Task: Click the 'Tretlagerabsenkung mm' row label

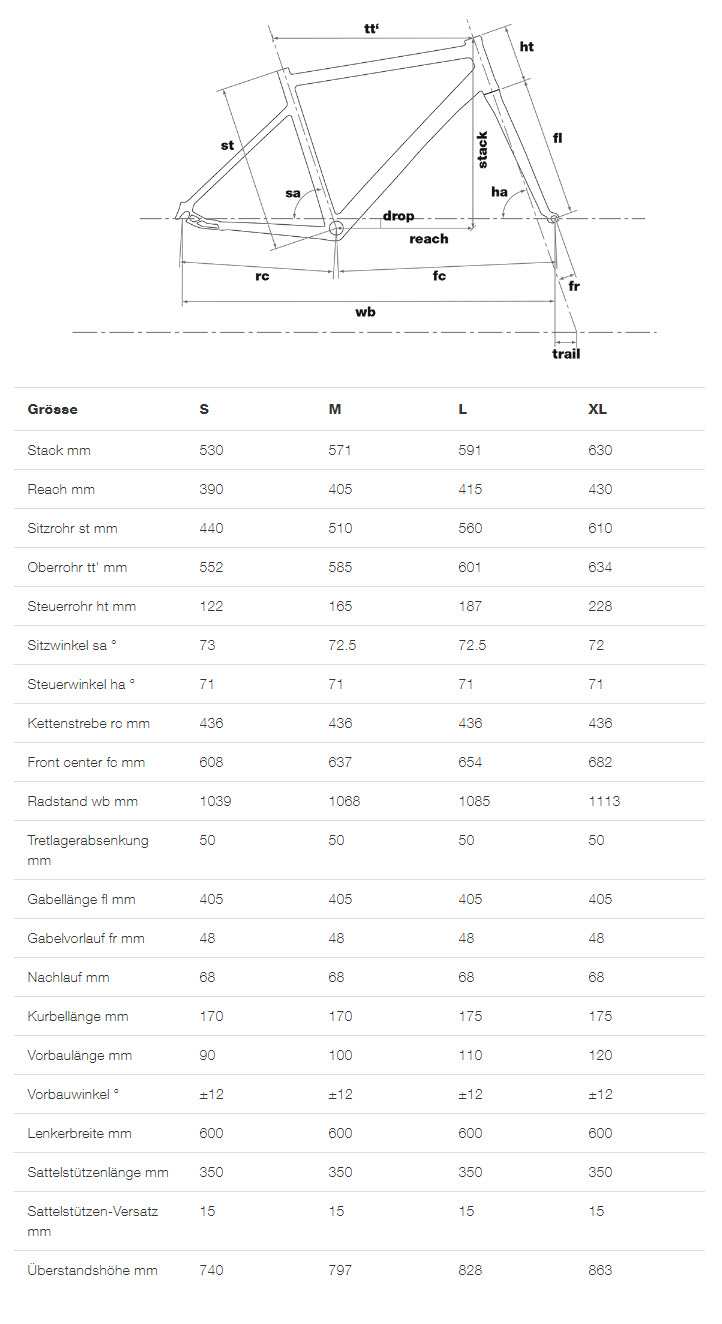Action: pos(88,850)
